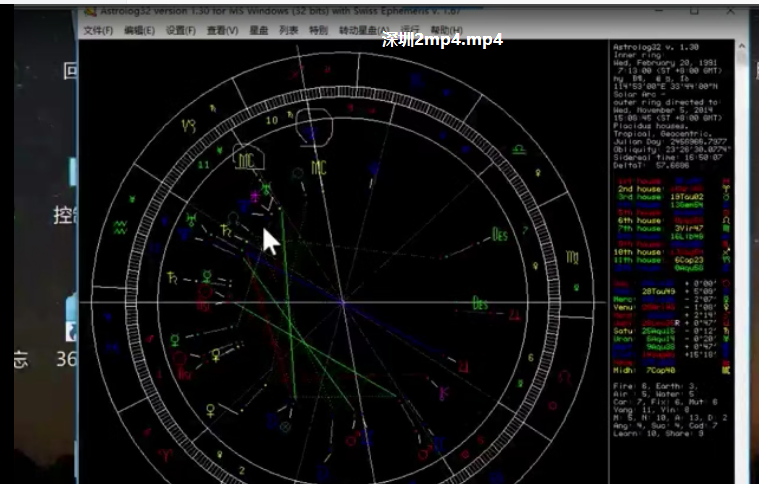
Task: Click the Astrolog32 app icon in title bar
Action: pyautogui.click(x=90, y=11)
